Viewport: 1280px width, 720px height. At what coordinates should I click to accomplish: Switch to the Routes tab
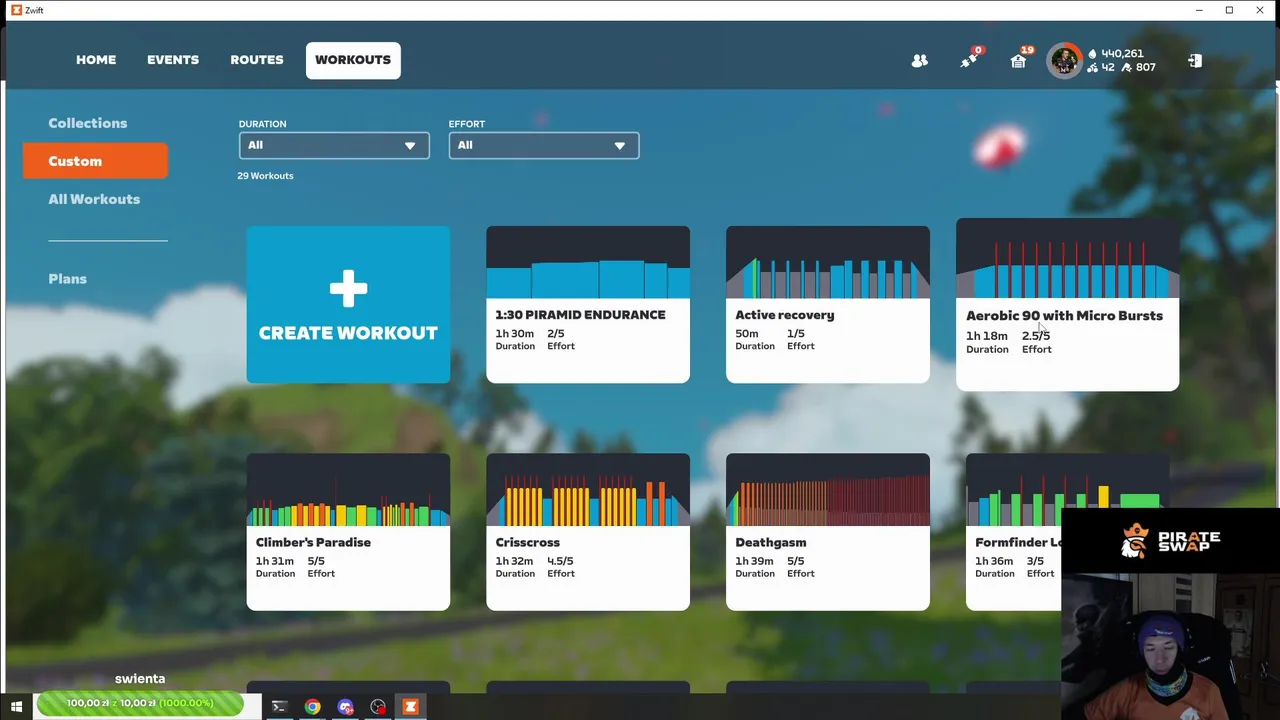pyautogui.click(x=257, y=60)
